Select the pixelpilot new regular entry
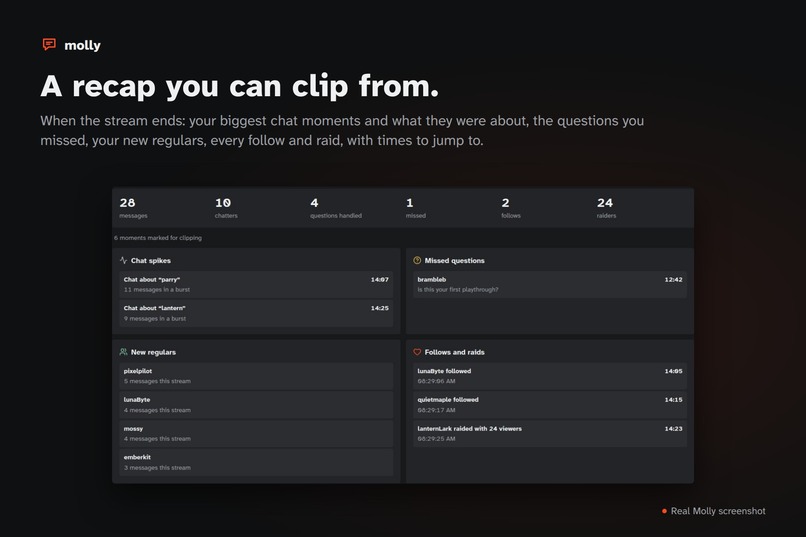The height and width of the screenshot is (537, 806). click(256, 376)
